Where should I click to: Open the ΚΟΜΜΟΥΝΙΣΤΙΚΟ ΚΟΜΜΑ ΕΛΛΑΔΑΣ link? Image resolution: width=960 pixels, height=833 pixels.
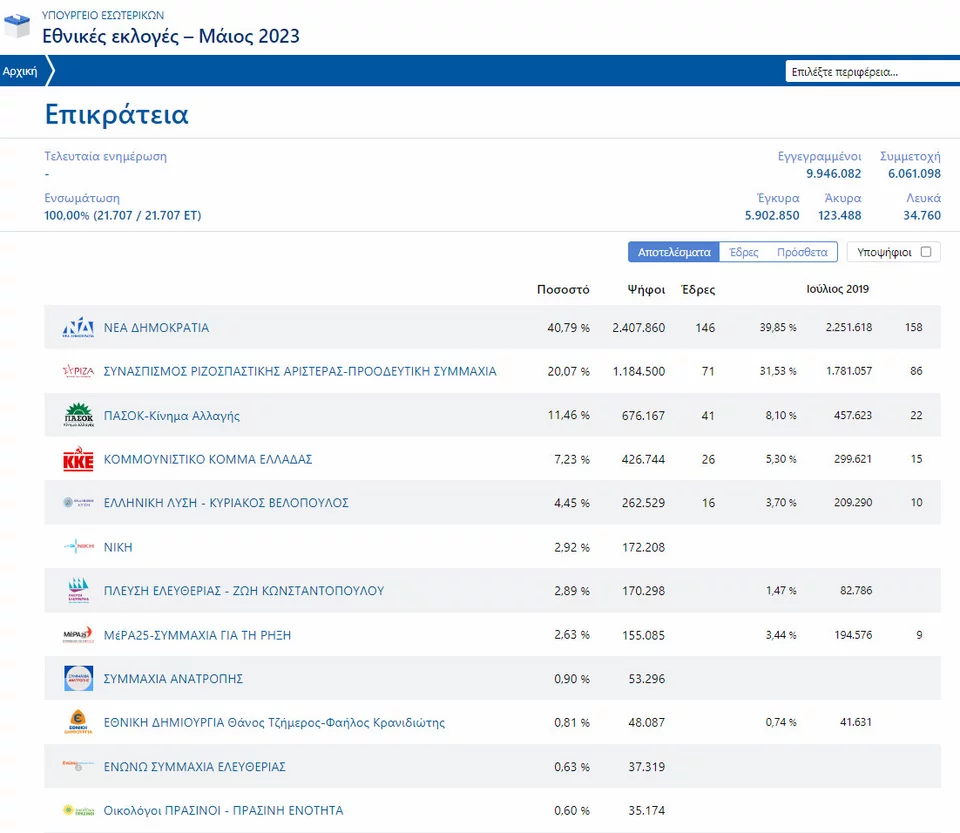click(x=208, y=460)
